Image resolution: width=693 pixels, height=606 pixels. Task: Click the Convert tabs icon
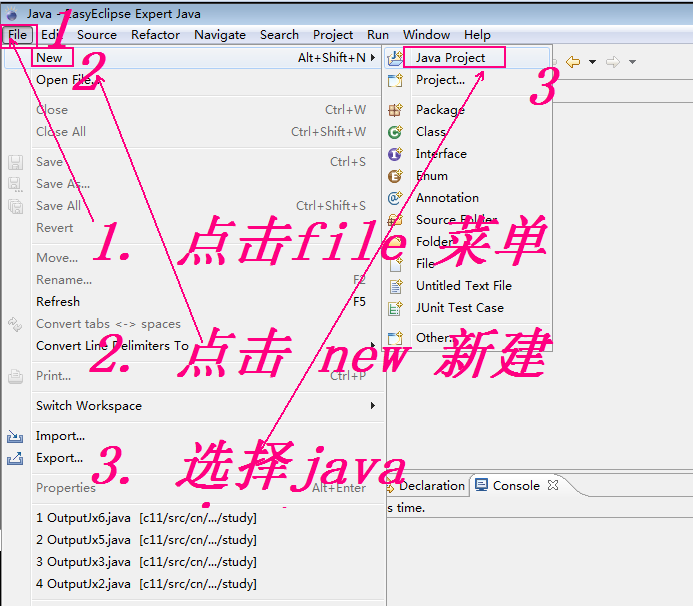pyautogui.click(x=15, y=324)
